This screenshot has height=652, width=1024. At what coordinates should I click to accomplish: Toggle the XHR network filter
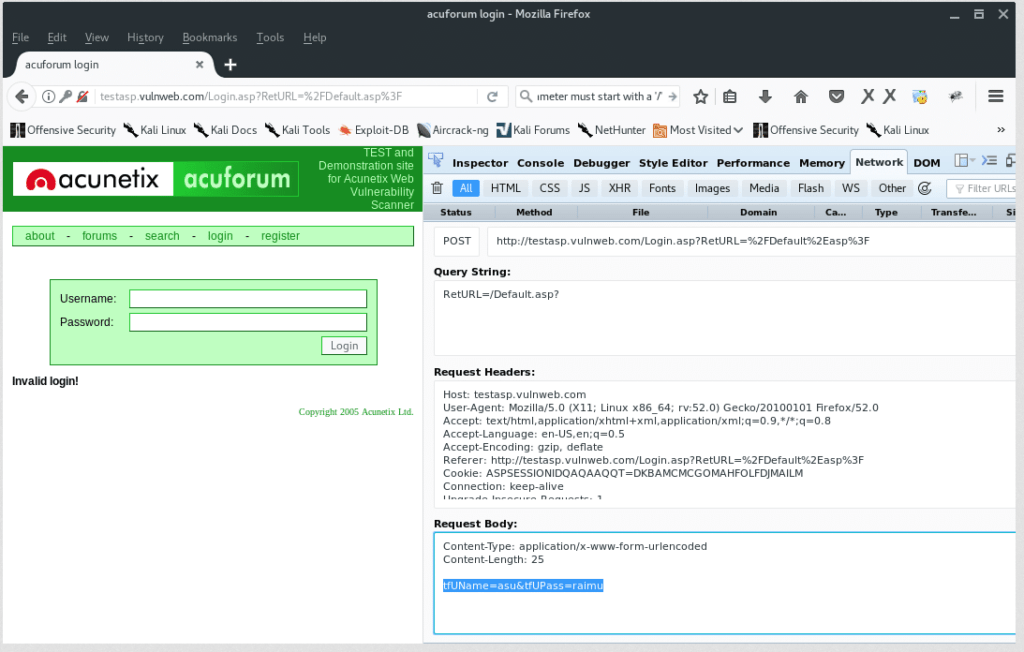pyautogui.click(x=619, y=188)
